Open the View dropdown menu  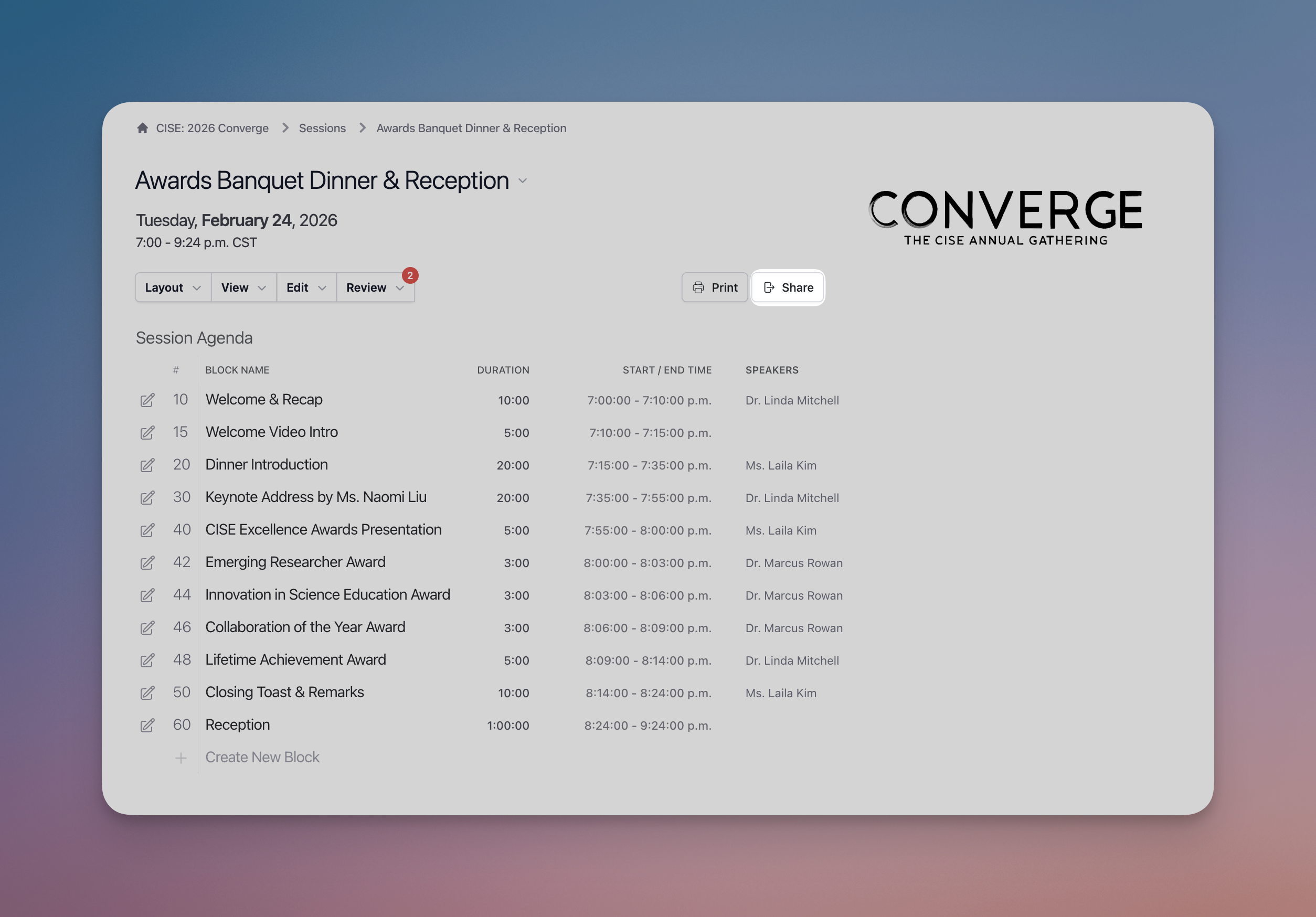[243, 287]
